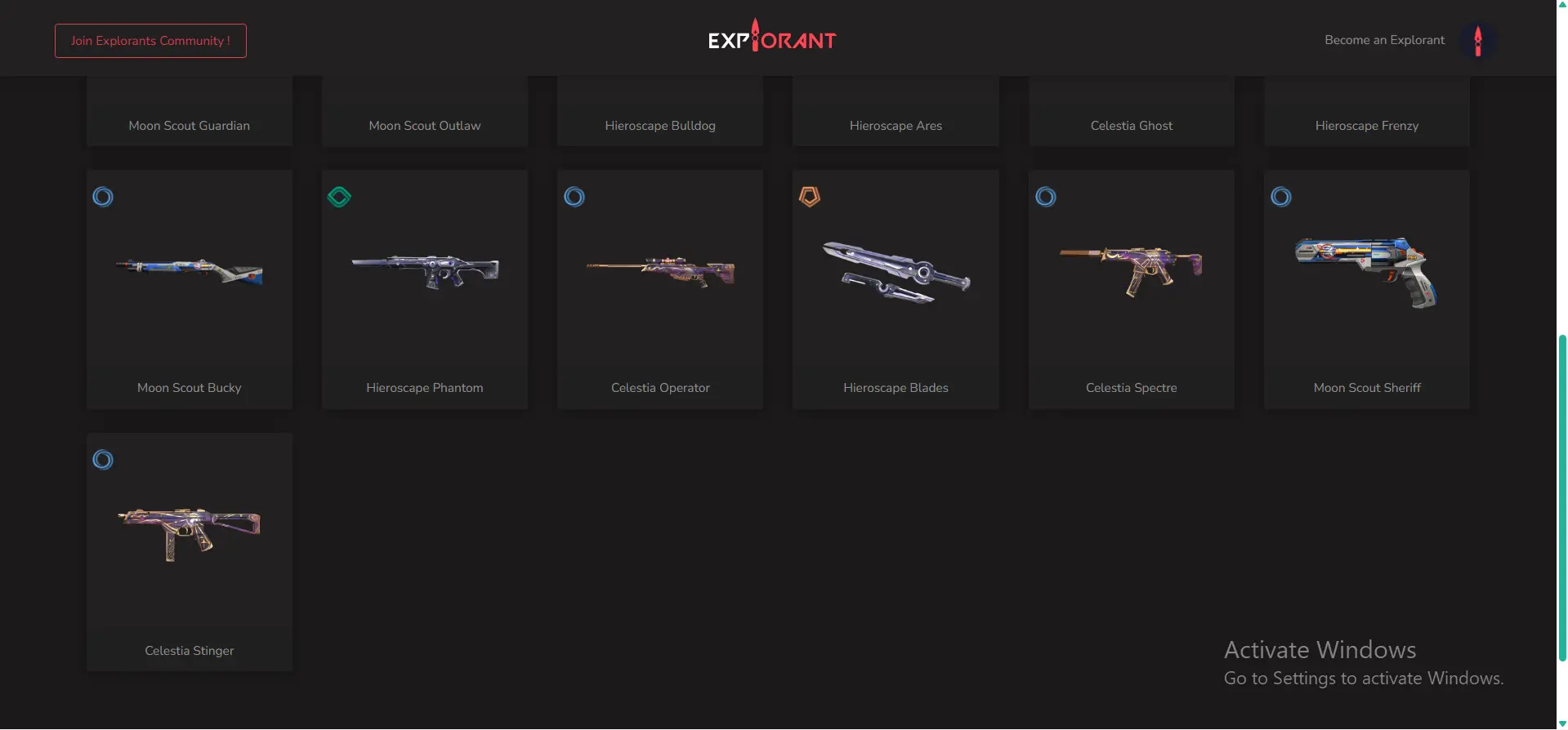The image size is (1568, 730).
Task: Select the Hieroscape Phantom rifle image
Action: pos(425,272)
